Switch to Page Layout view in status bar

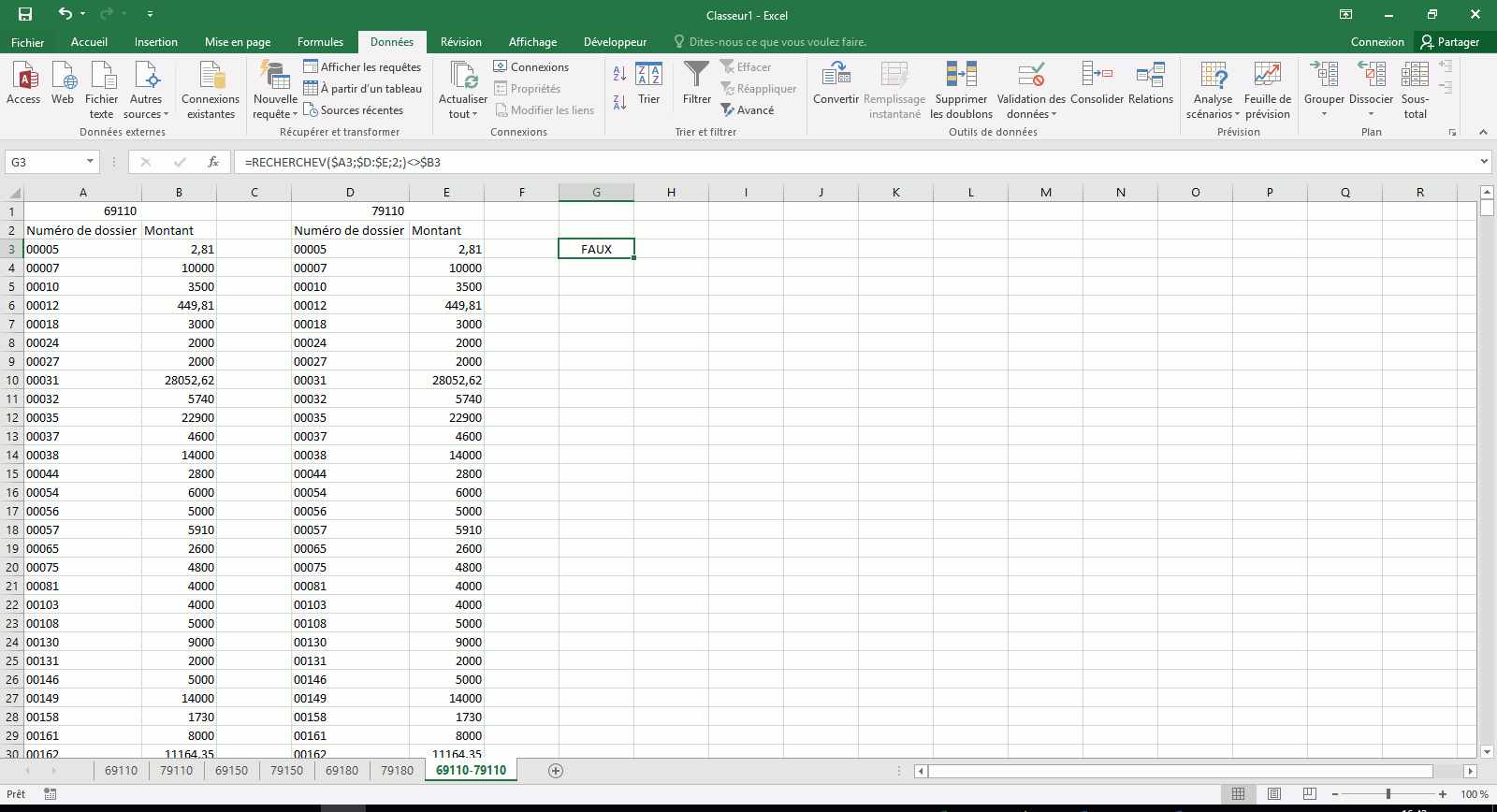coord(1274,794)
